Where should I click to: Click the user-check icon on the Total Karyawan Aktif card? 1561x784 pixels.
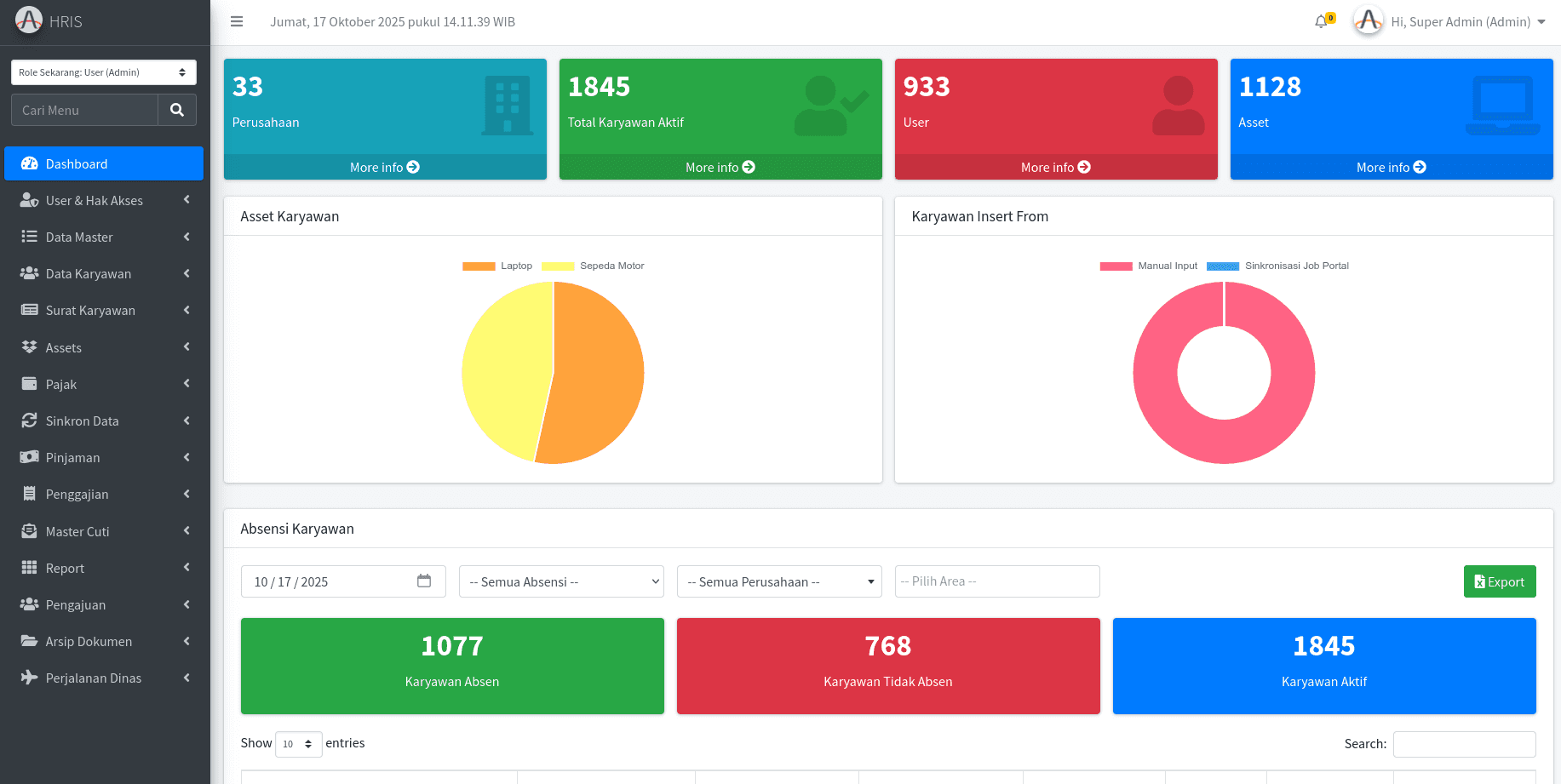[x=832, y=106]
